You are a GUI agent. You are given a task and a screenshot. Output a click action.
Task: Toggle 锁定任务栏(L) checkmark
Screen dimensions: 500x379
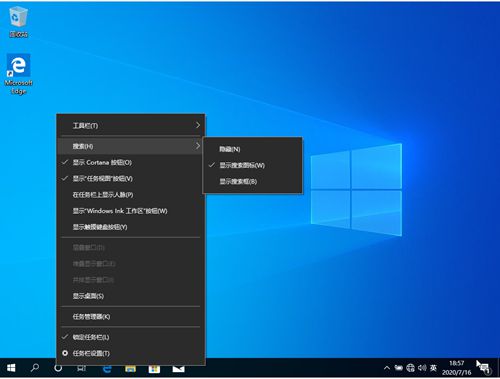131,337
